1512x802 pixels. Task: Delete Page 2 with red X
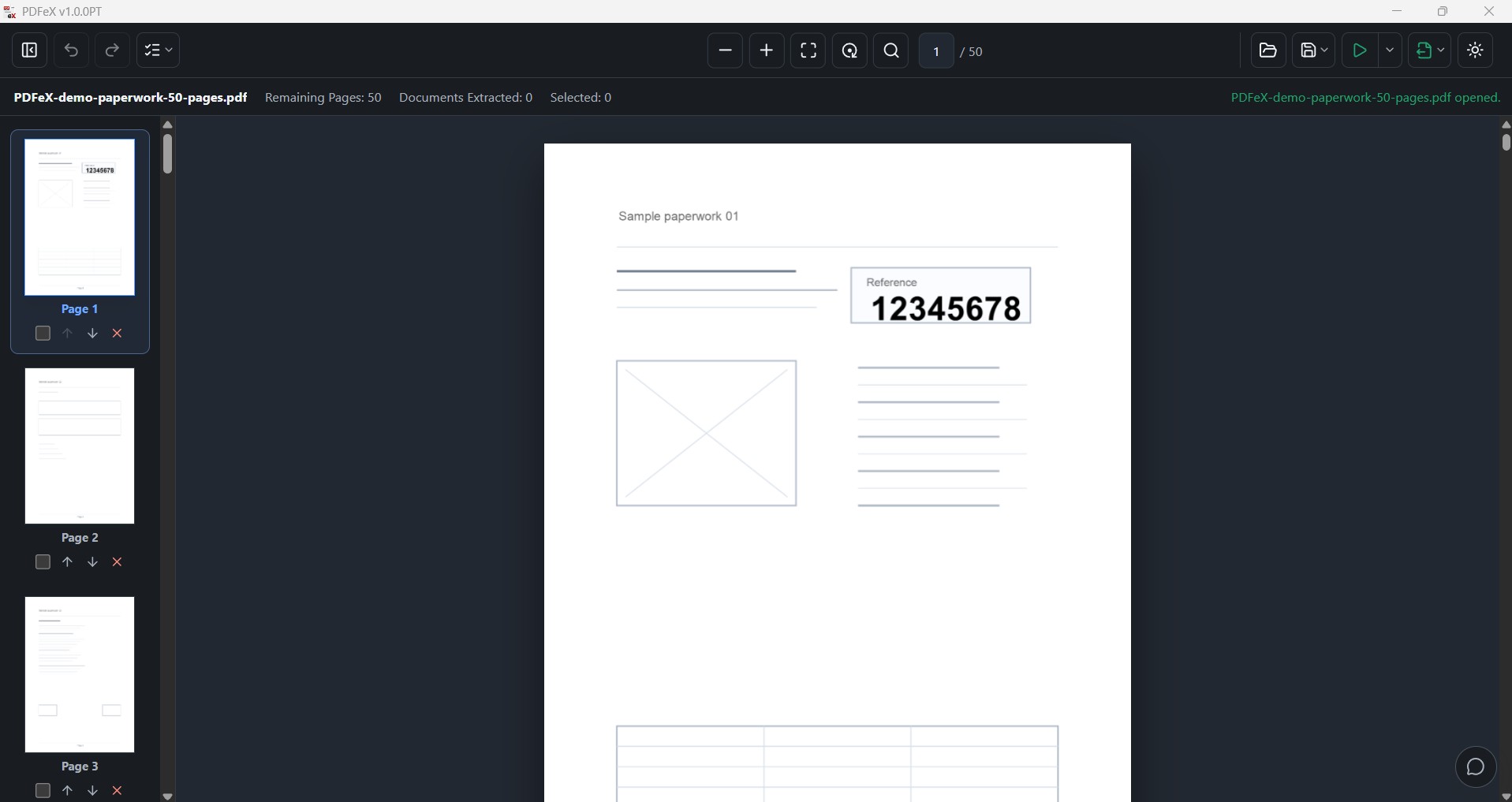point(118,562)
